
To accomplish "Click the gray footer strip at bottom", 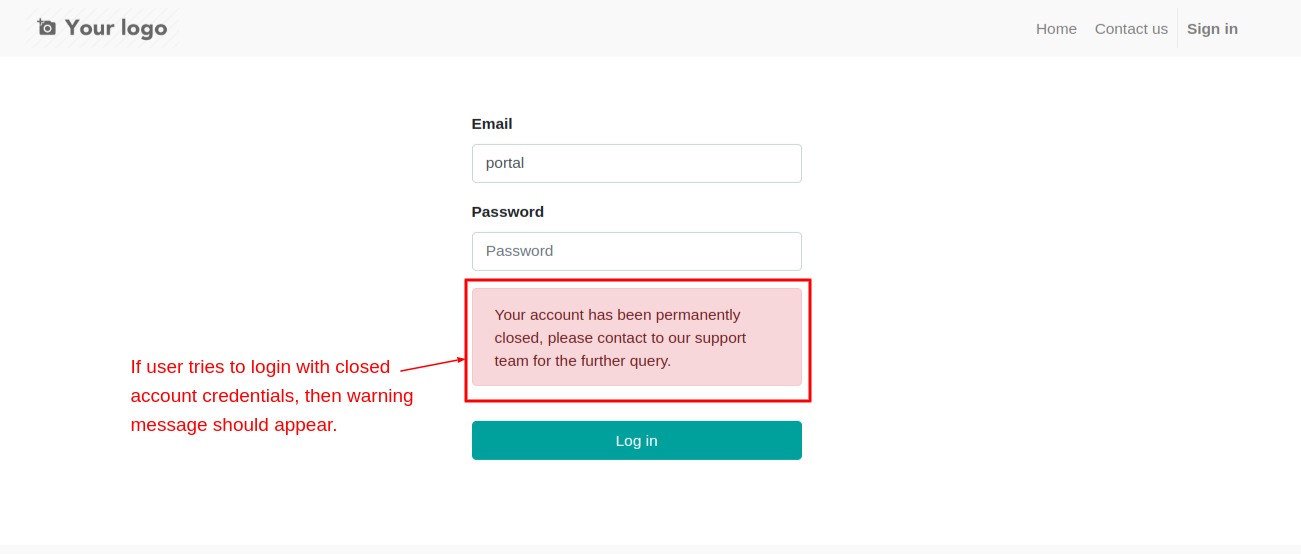I will click(x=650, y=549).
